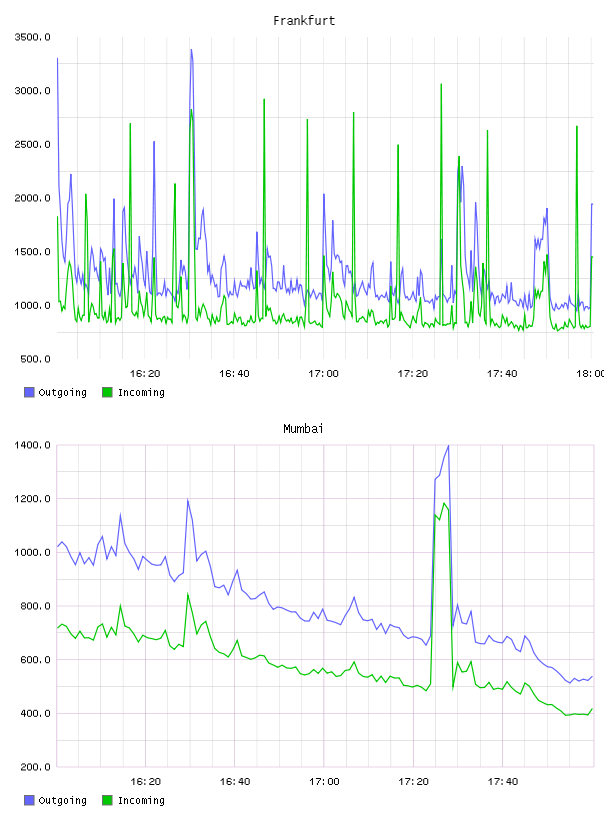Click the 18:00 time label under Frankfurt chart
Image resolution: width=608 pixels, height=816 pixels.
click(x=590, y=374)
